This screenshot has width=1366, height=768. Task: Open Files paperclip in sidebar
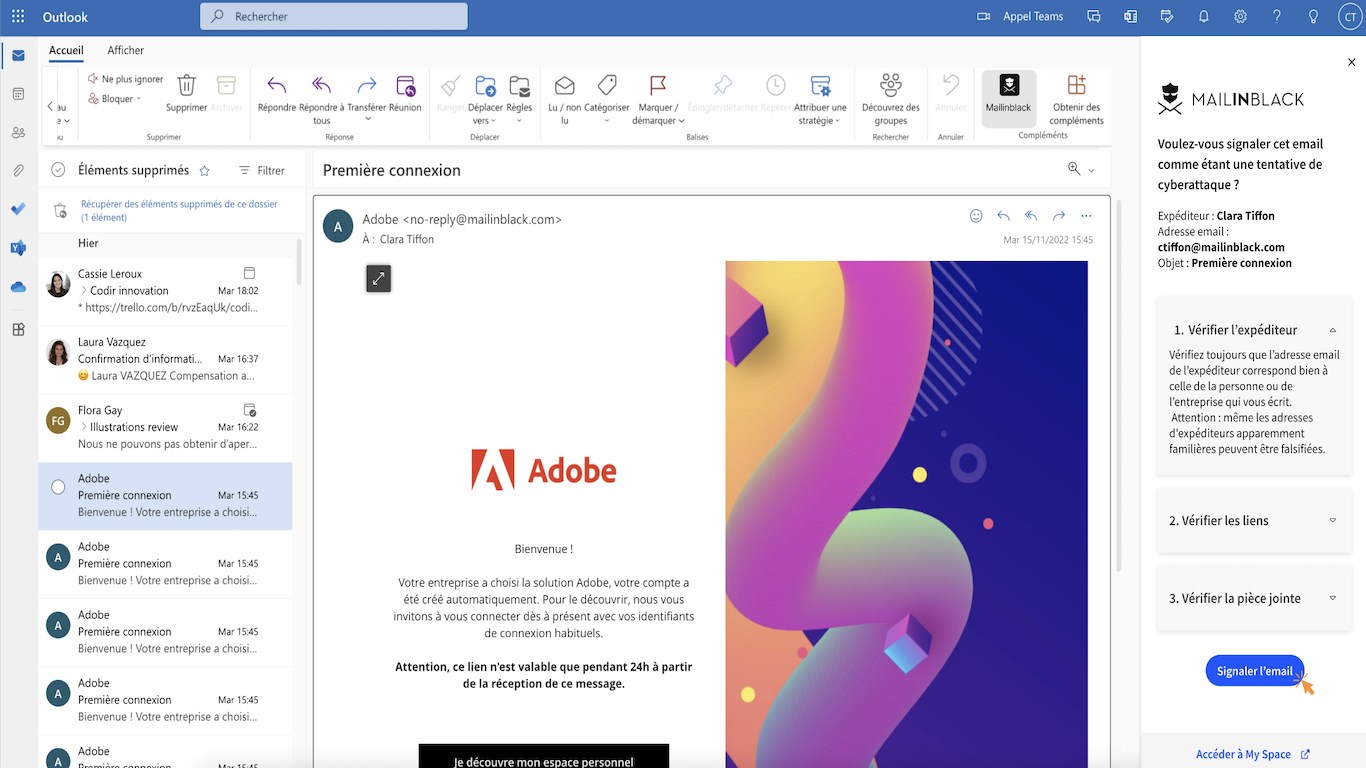coord(18,171)
